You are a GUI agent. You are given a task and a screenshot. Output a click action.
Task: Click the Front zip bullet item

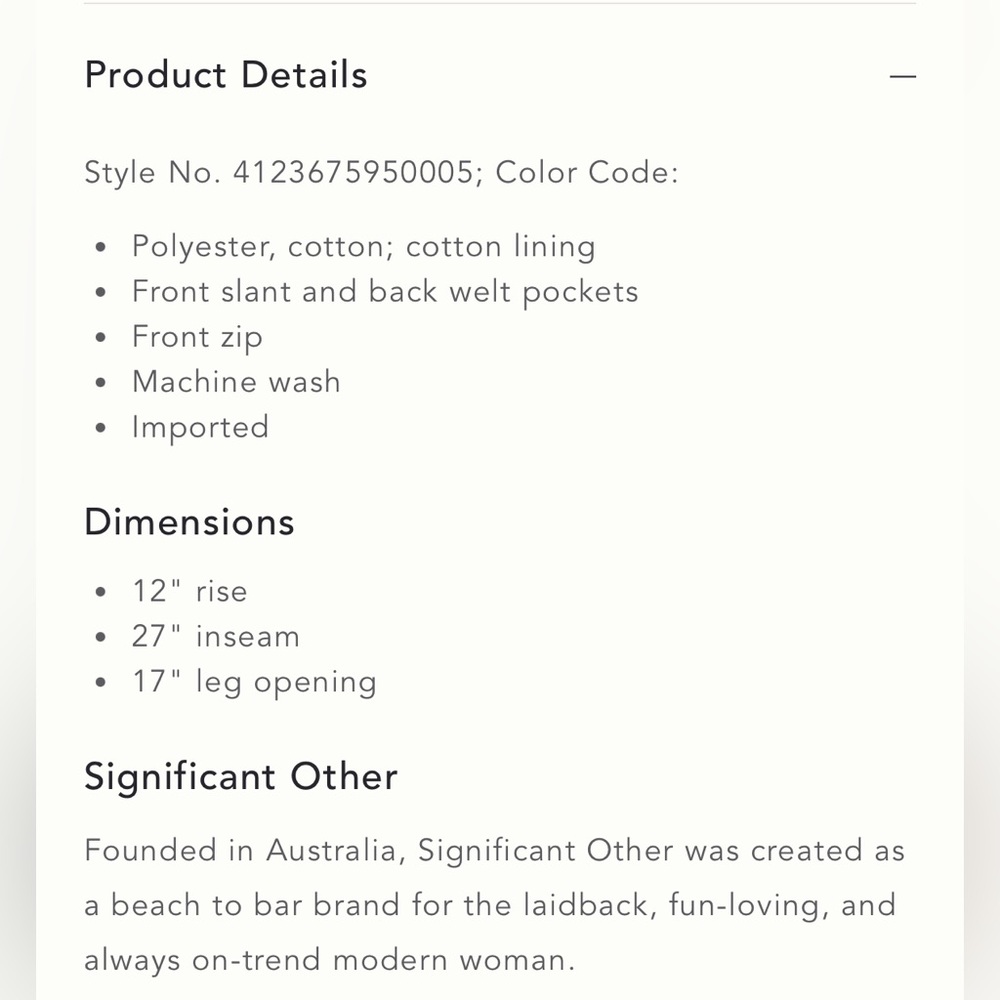click(197, 337)
